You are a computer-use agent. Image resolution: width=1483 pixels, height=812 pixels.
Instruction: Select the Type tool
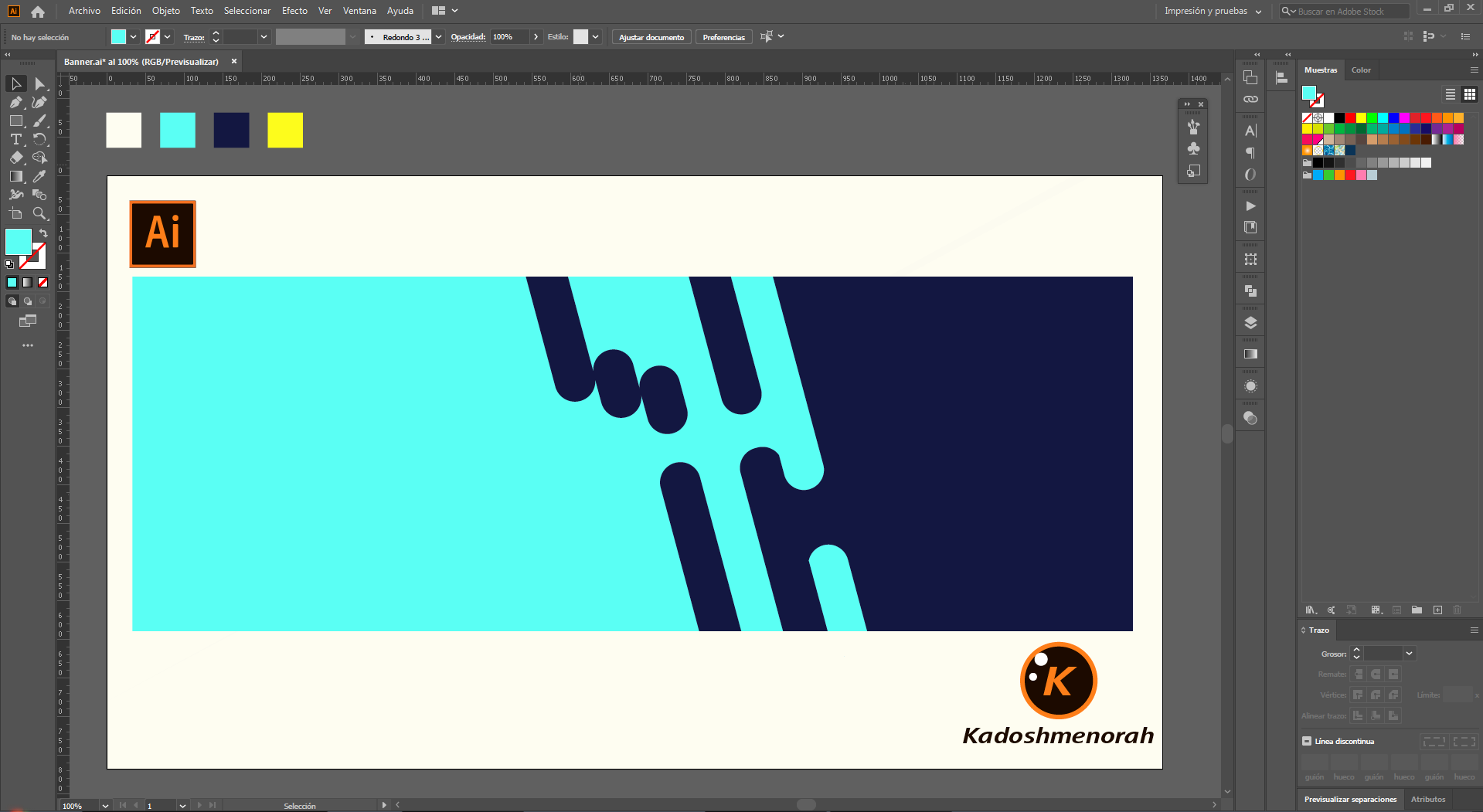pyautogui.click(x=16, y=139)
